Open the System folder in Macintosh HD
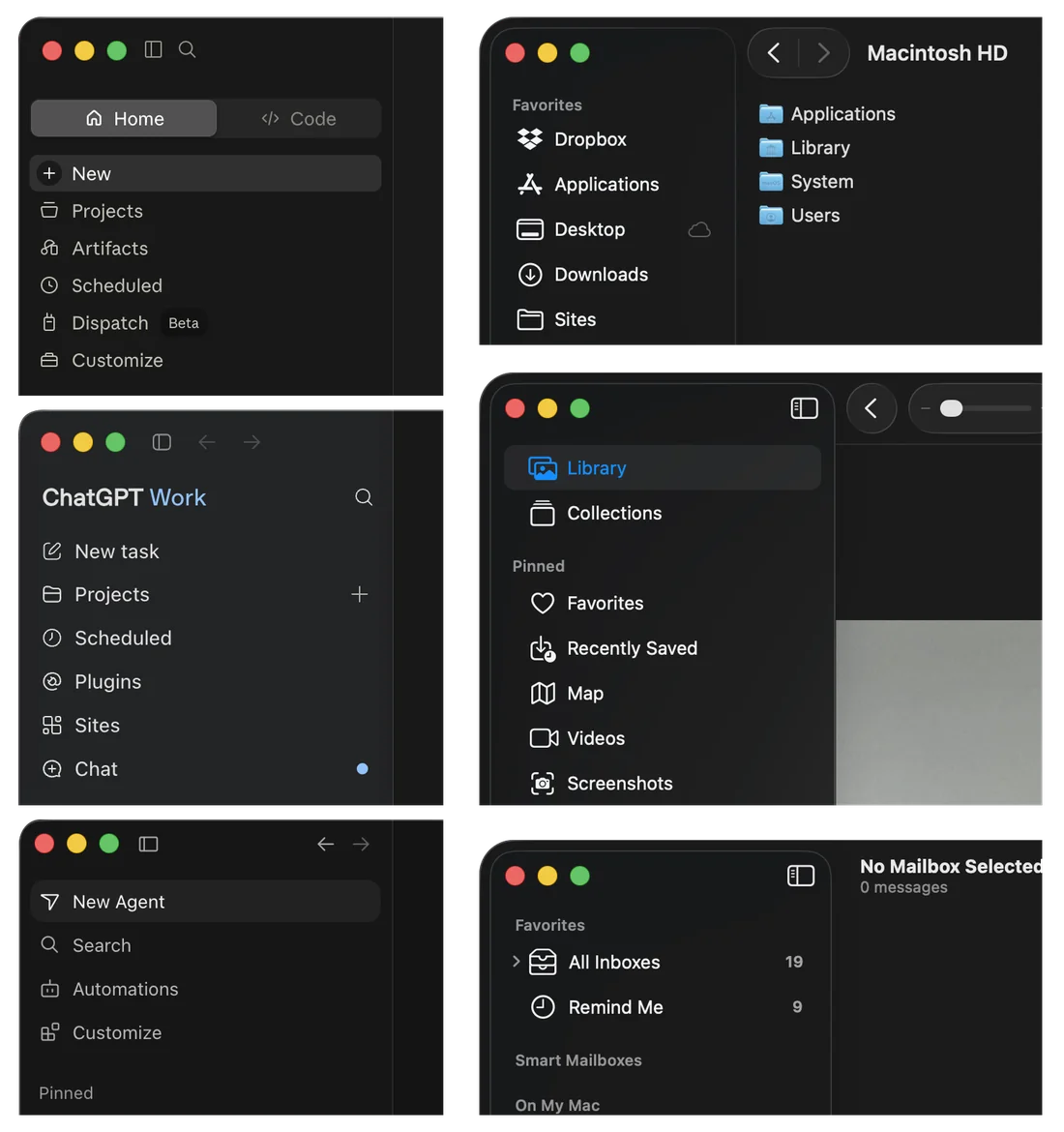 (x=807, y=181)
